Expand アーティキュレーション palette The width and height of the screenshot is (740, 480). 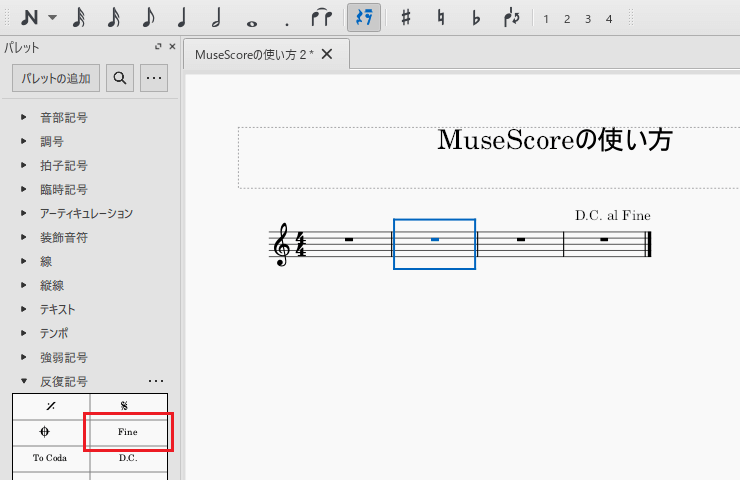tap(24, 213)
